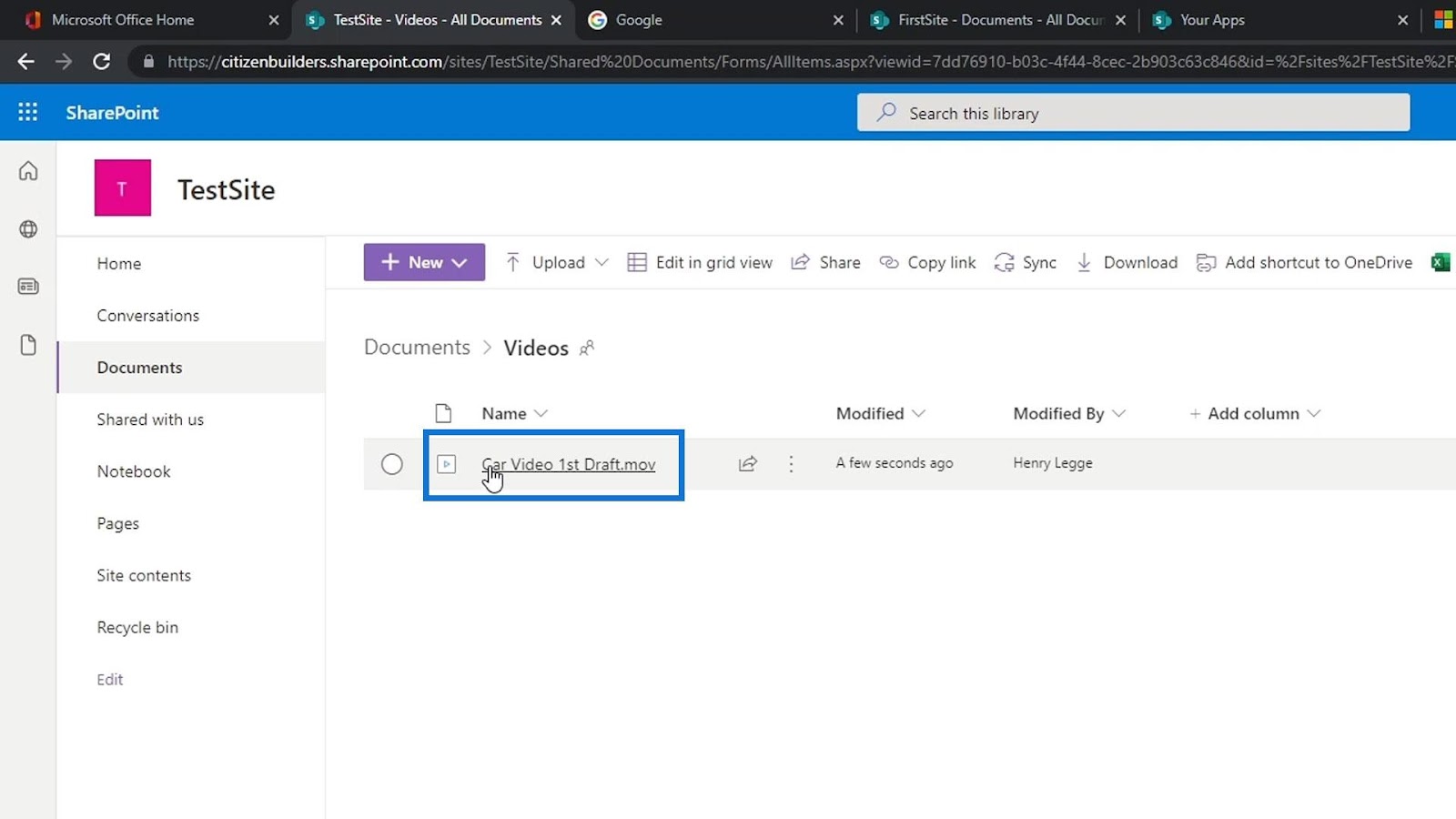Close the Microsoft Office Home tab

click(274, 19)
